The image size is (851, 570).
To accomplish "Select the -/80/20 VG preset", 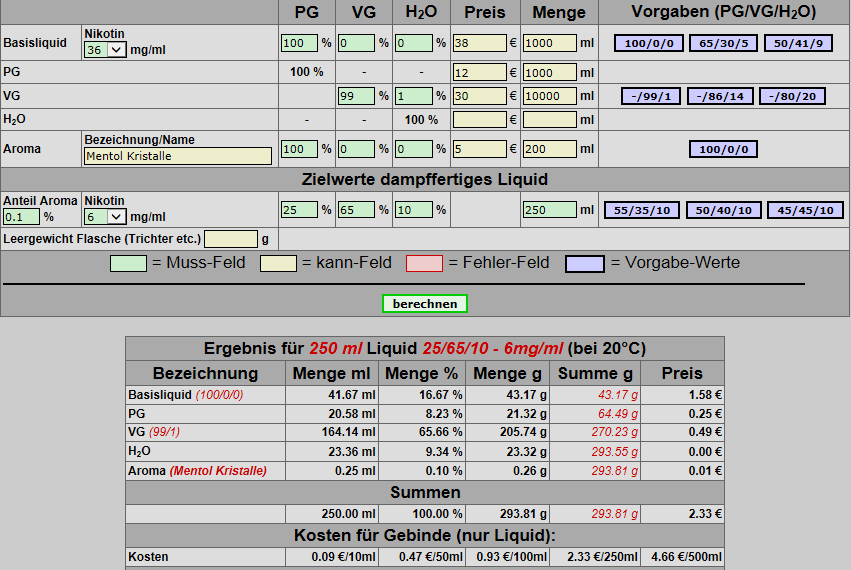I will (792, 96).
